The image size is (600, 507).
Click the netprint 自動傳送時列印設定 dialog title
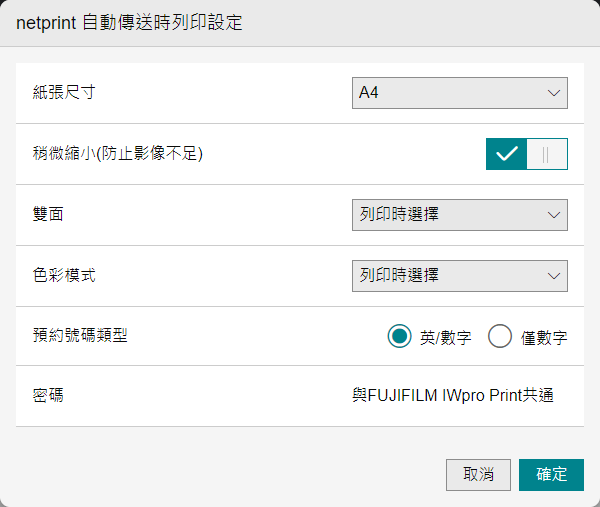[x=129, y=22]
